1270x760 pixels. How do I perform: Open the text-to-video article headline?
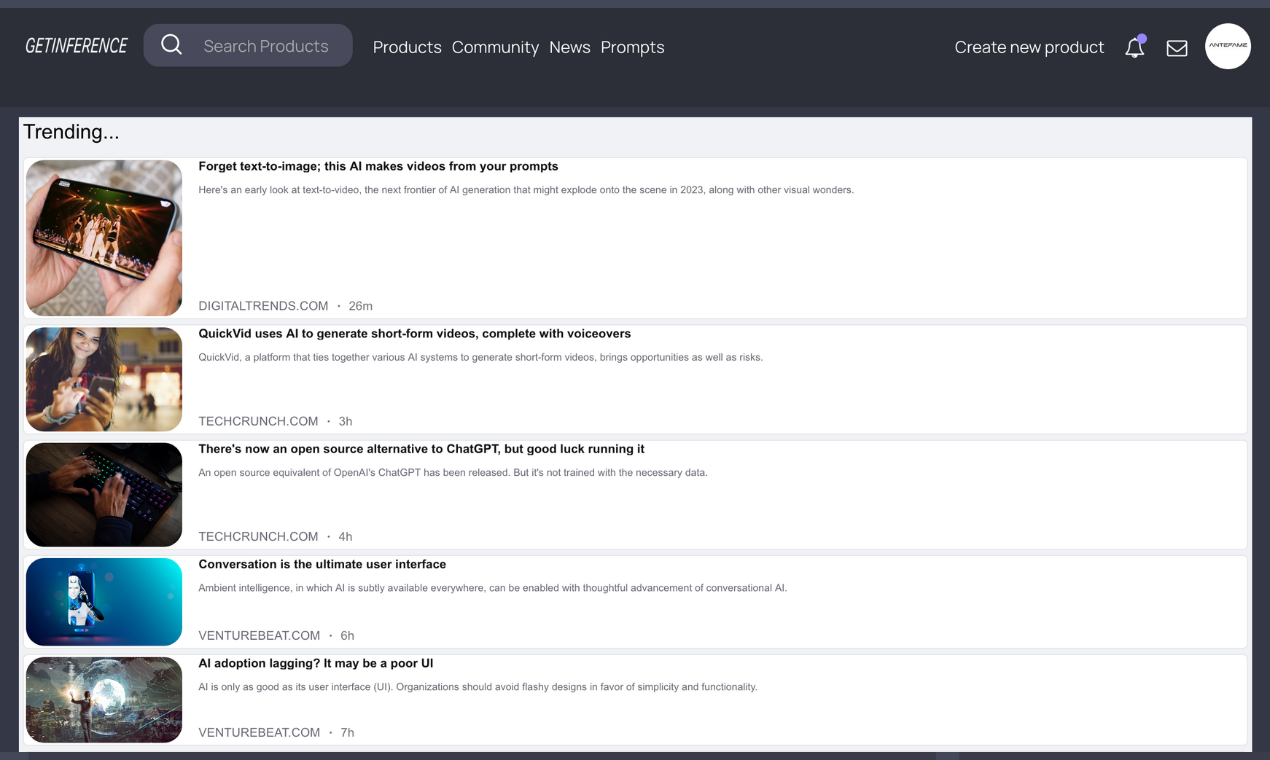click(x=378, y=166)
